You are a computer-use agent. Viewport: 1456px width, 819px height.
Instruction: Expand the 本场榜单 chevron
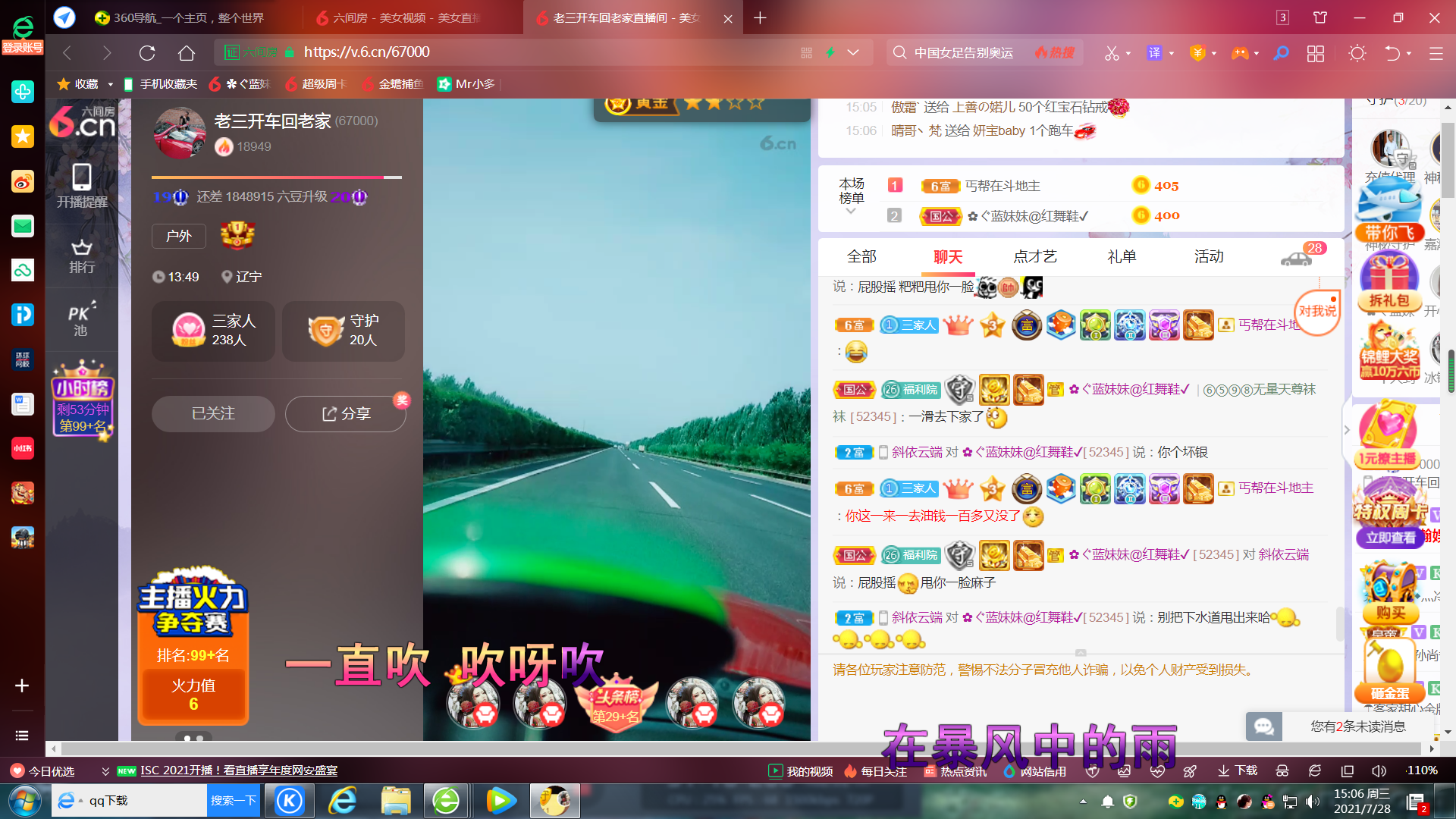pos(851,212)
